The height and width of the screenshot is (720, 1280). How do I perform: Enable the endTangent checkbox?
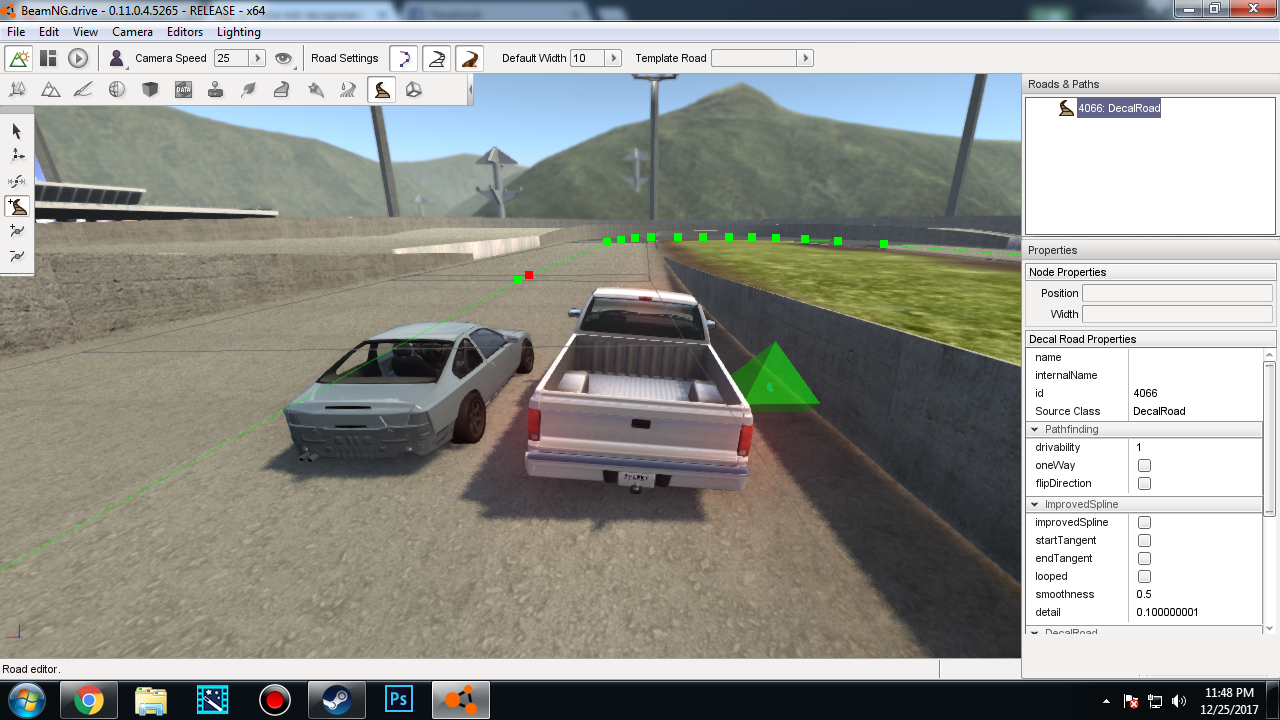pyautogui.click(x=1144, y=558)
